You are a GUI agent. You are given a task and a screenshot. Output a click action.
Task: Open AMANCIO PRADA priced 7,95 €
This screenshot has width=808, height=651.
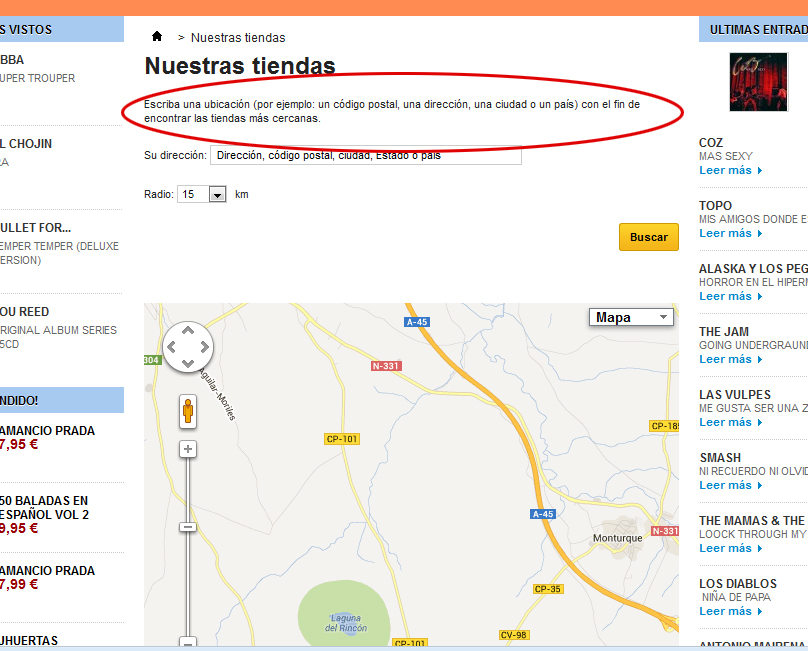pos(47,431)
